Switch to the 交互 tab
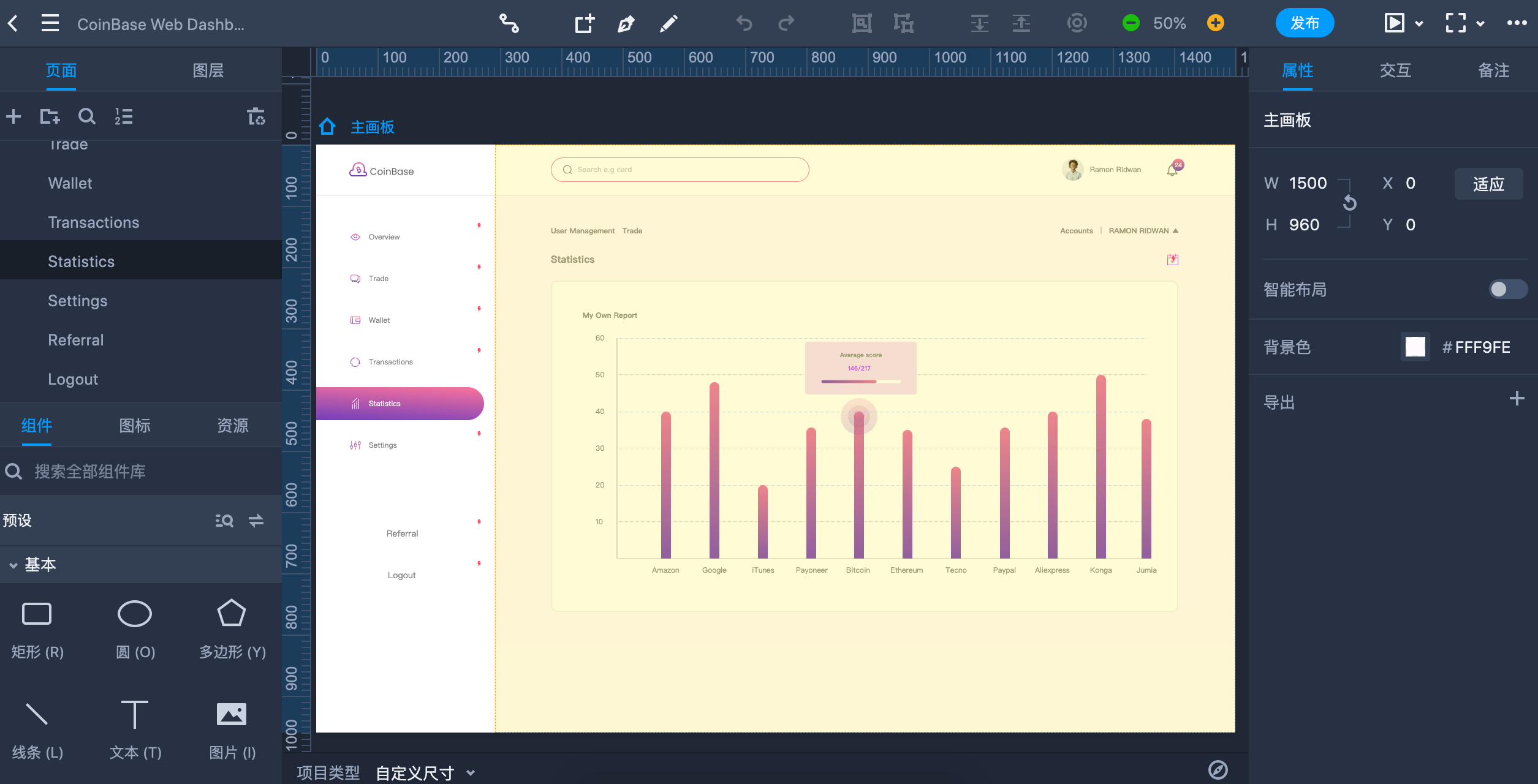Viewport: 1538px width, 784px height. point(1396,70)
